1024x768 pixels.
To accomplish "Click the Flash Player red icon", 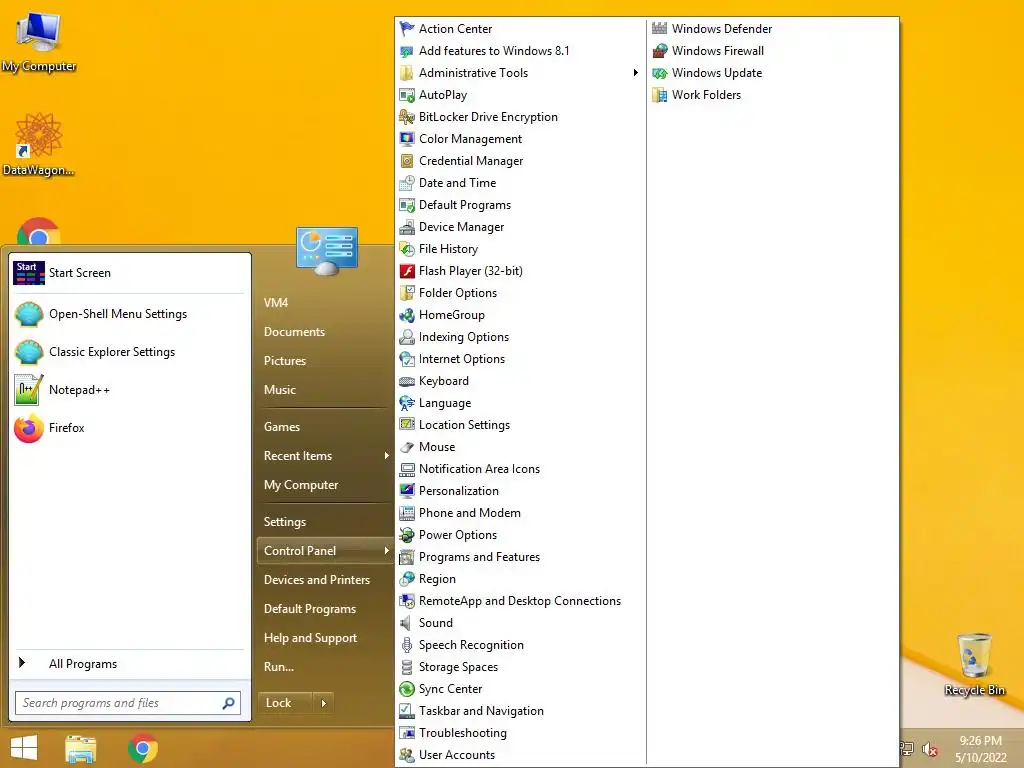I will [x=407, y=271].
